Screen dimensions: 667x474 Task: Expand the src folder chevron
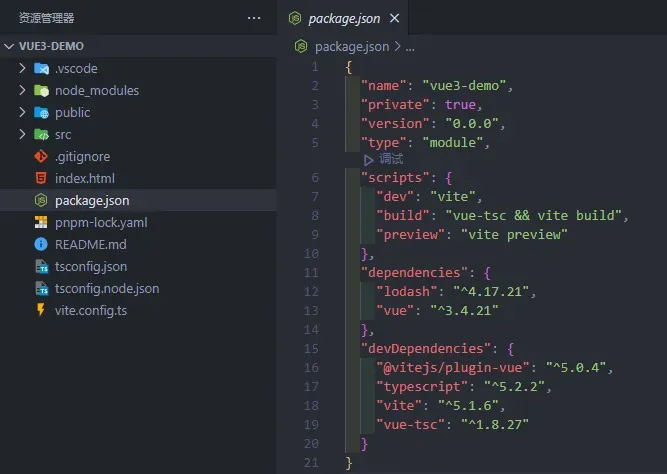point(23,135)
